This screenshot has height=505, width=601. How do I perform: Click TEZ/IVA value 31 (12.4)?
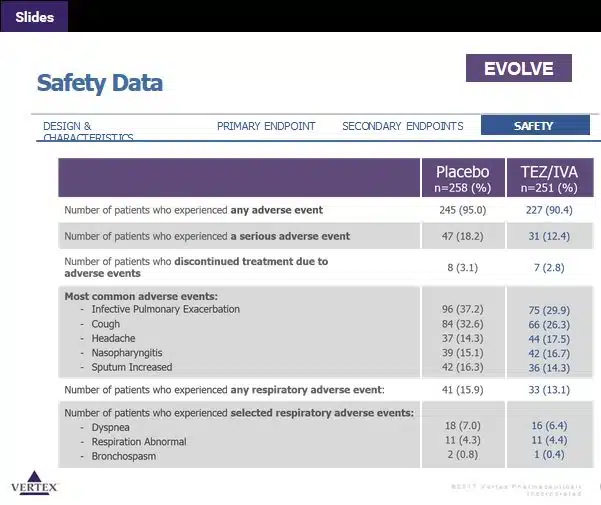549,236
